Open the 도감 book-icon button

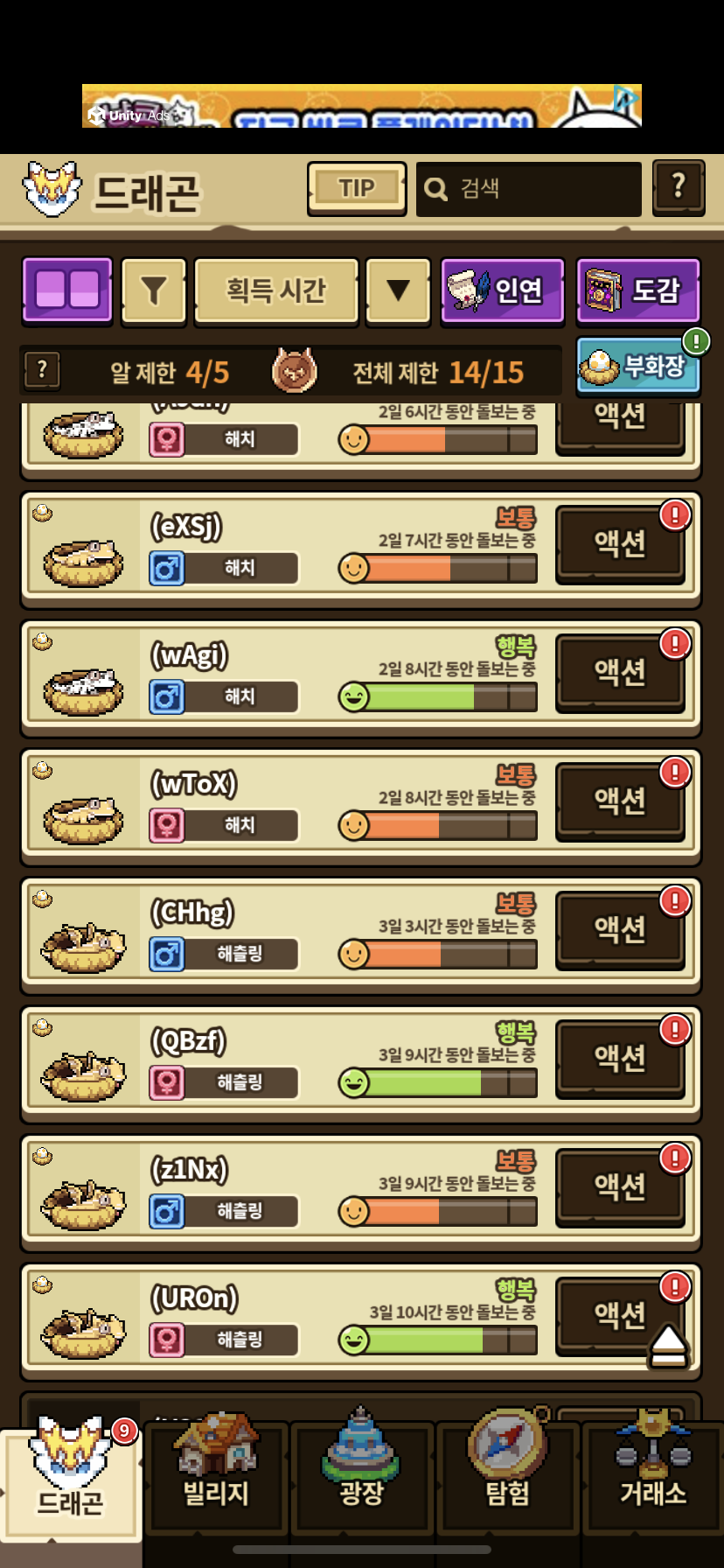tap(638, 291)
